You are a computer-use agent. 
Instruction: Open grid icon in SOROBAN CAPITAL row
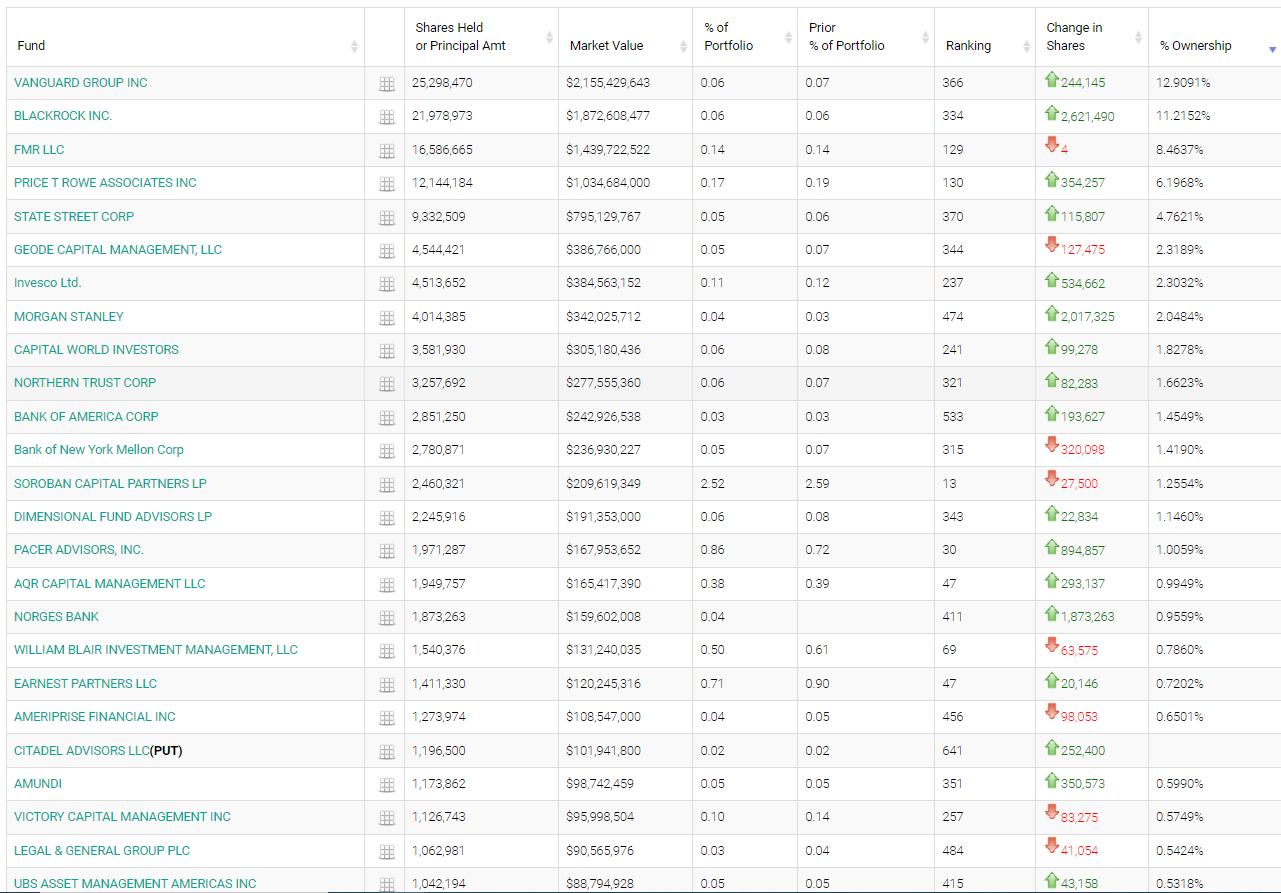click(x=387, y=485)
